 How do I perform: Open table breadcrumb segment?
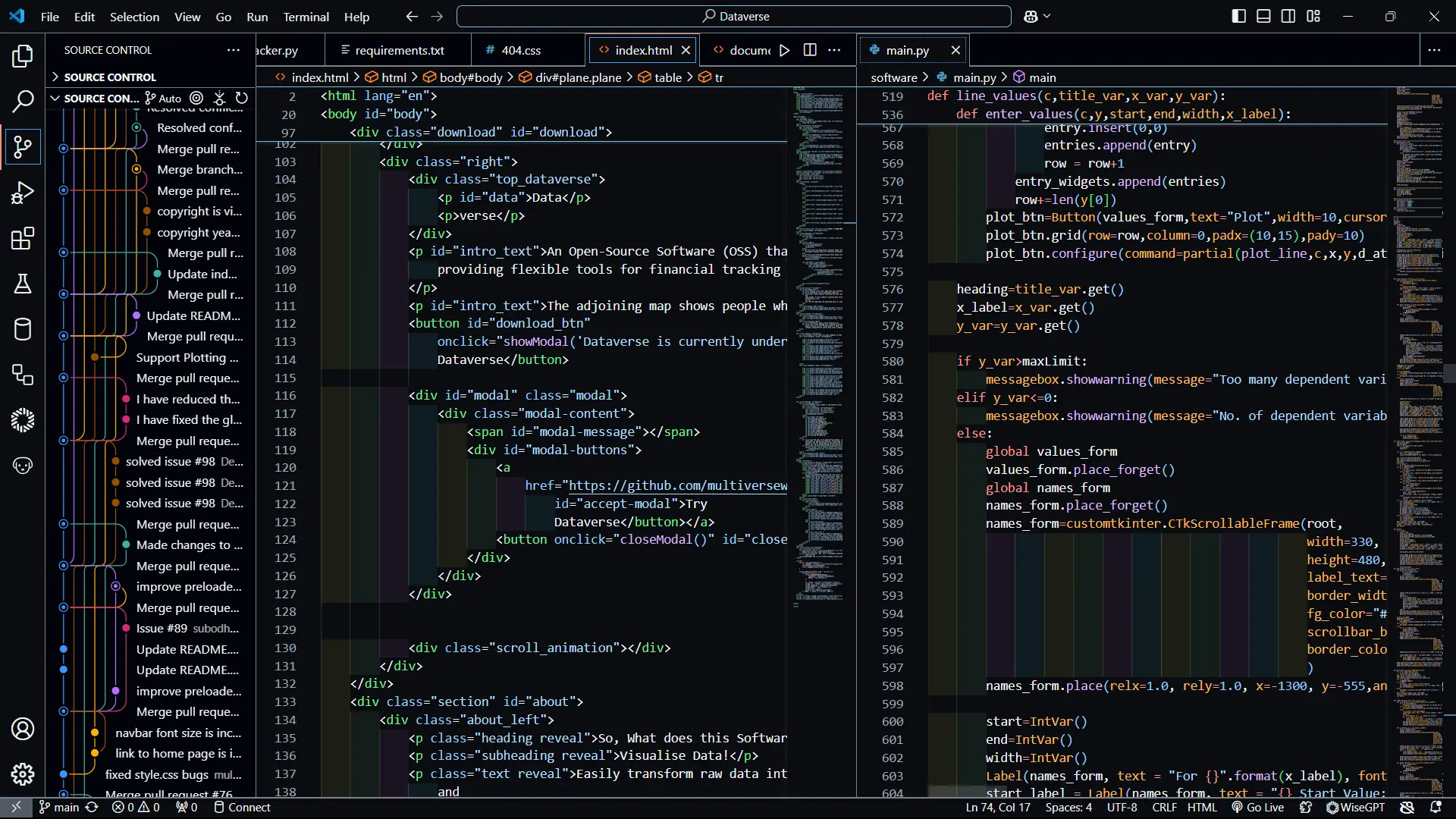[660, 77]
